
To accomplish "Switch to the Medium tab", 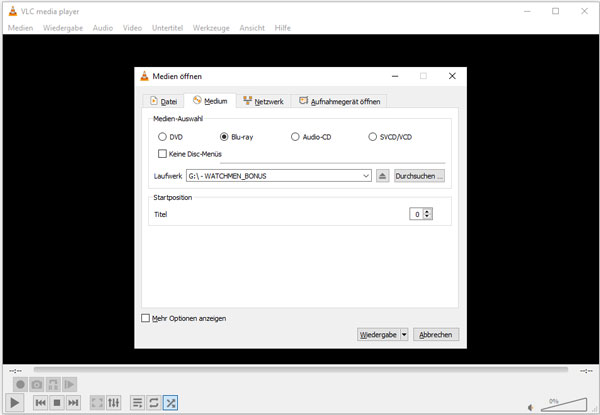I will [x=210, y=101].
